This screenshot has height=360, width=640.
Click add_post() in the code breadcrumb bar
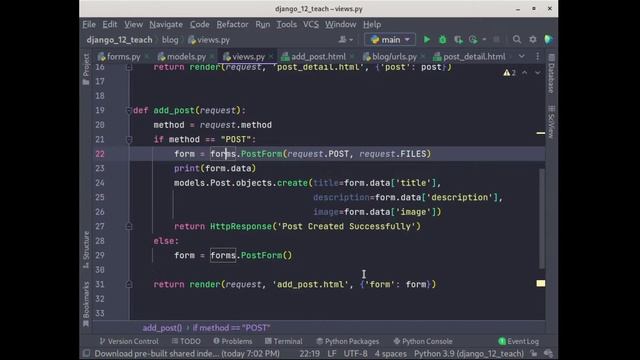pos(162,328)
